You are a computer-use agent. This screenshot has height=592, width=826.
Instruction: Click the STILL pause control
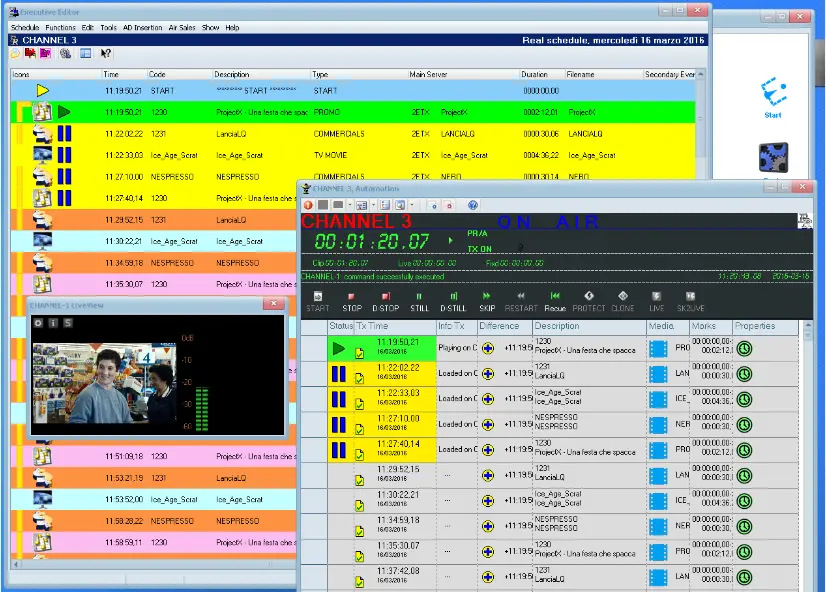(x=419, y=301)
